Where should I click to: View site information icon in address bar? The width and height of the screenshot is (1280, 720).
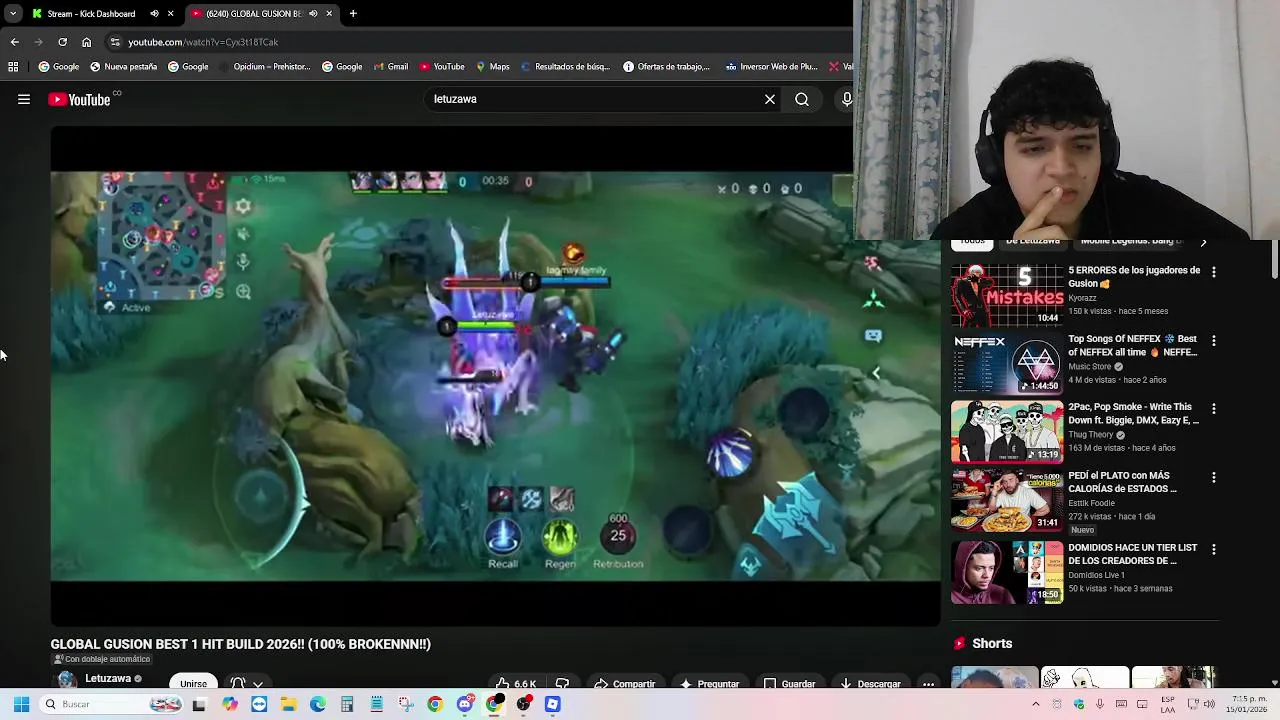(x=115, y=42)
